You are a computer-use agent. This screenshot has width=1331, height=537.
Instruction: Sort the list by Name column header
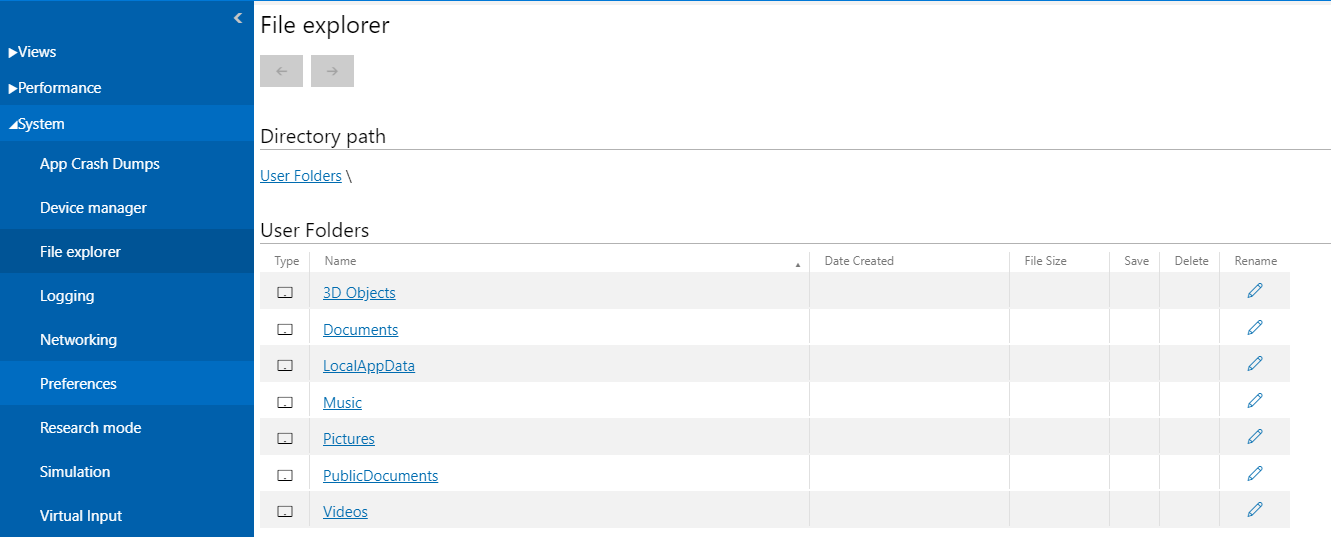tap(341, 261)
